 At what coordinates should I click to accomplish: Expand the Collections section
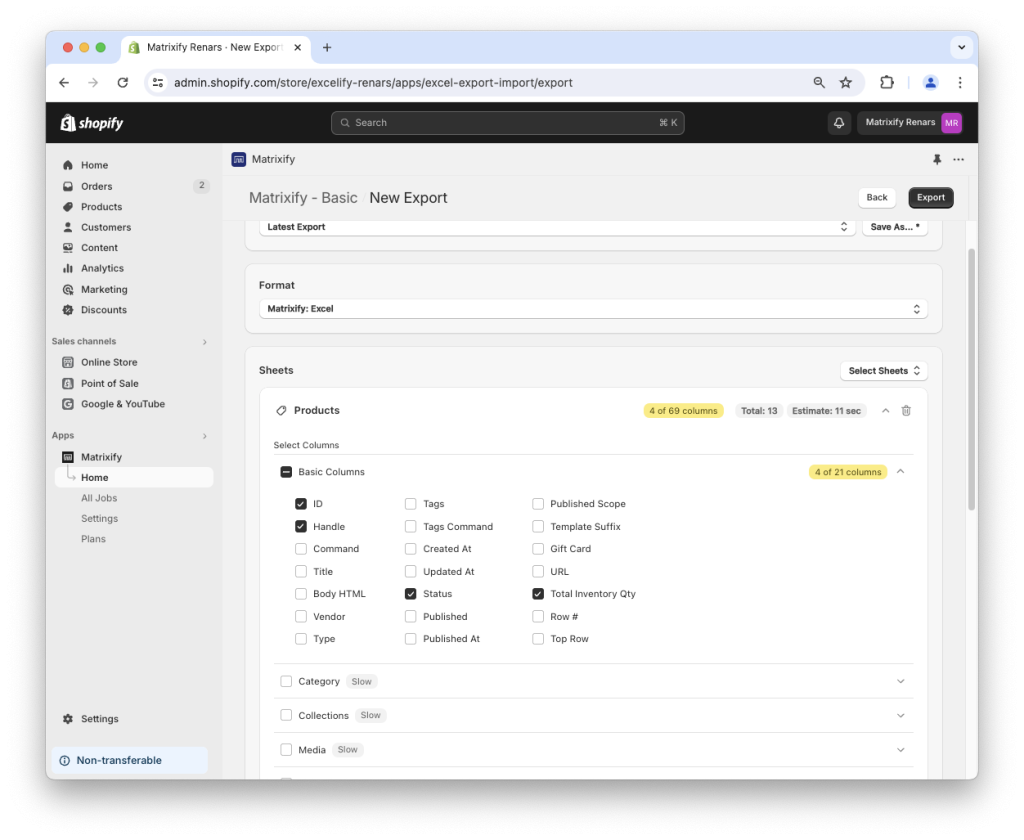(900, 715)
